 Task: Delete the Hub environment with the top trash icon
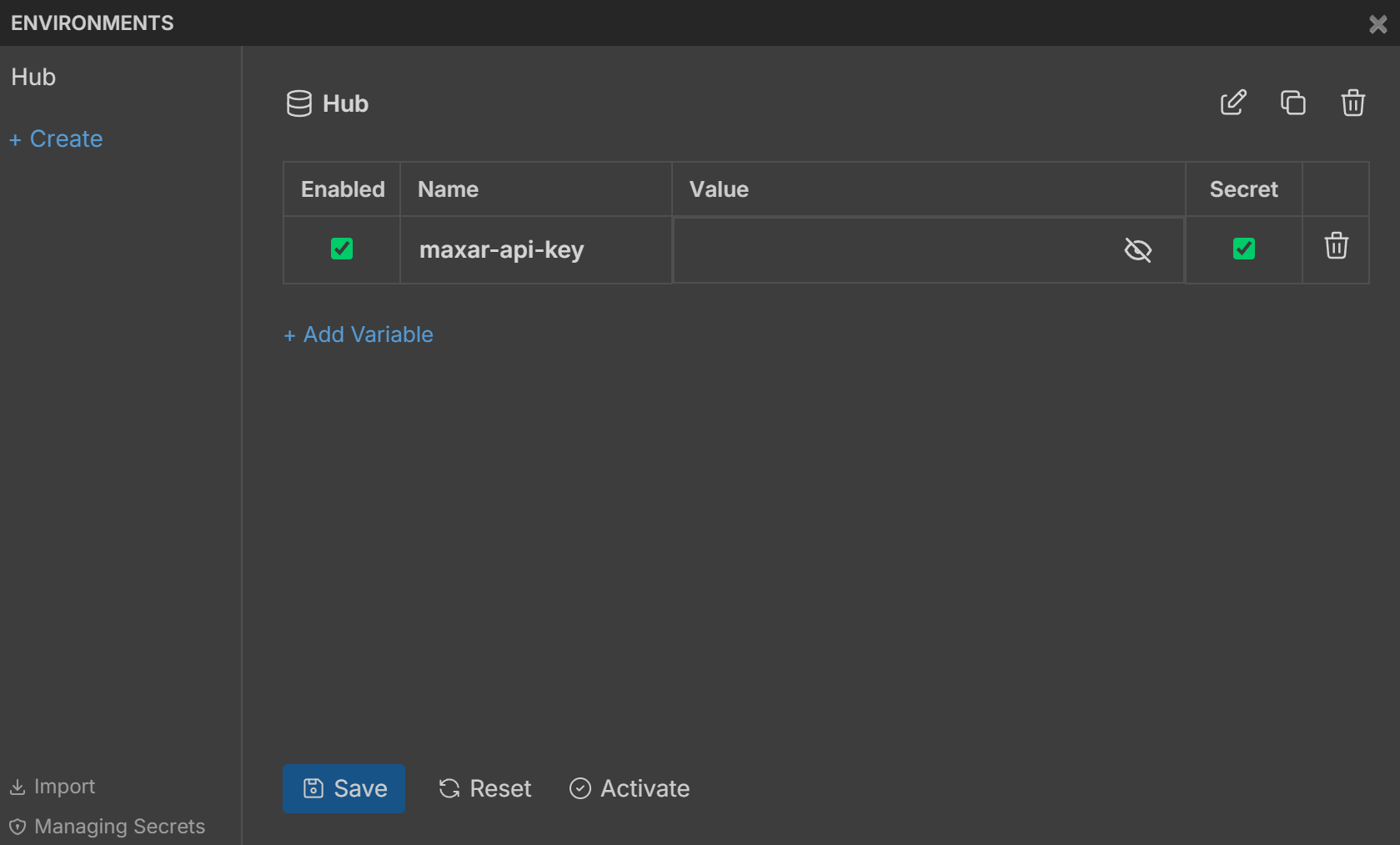(x=1352, y=103)
